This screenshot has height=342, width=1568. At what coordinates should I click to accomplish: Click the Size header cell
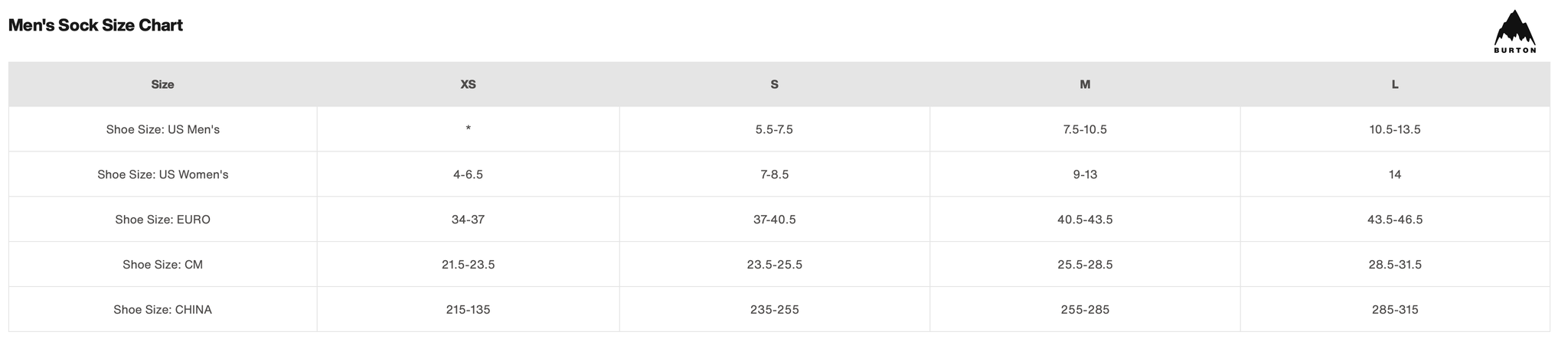click(x=162, y=85)
